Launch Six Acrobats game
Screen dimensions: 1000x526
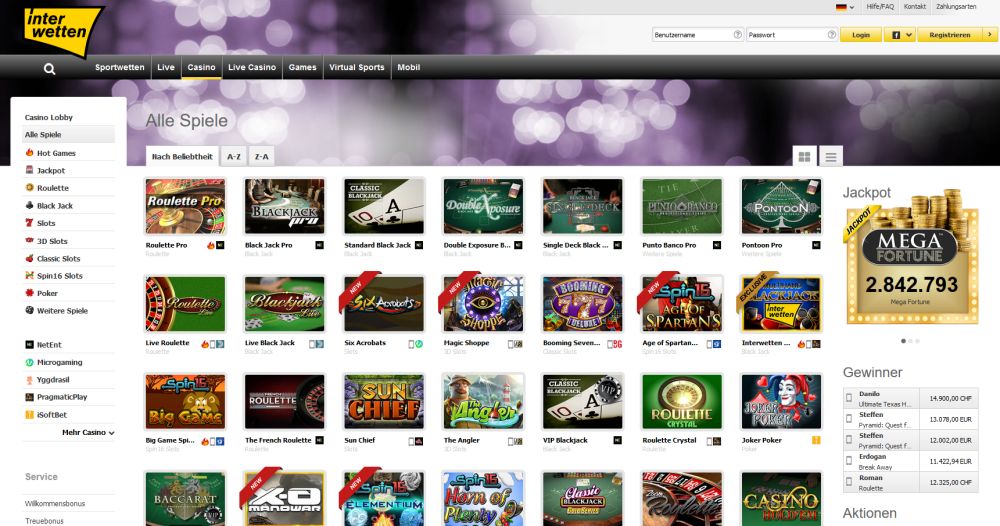click(384, 304)
